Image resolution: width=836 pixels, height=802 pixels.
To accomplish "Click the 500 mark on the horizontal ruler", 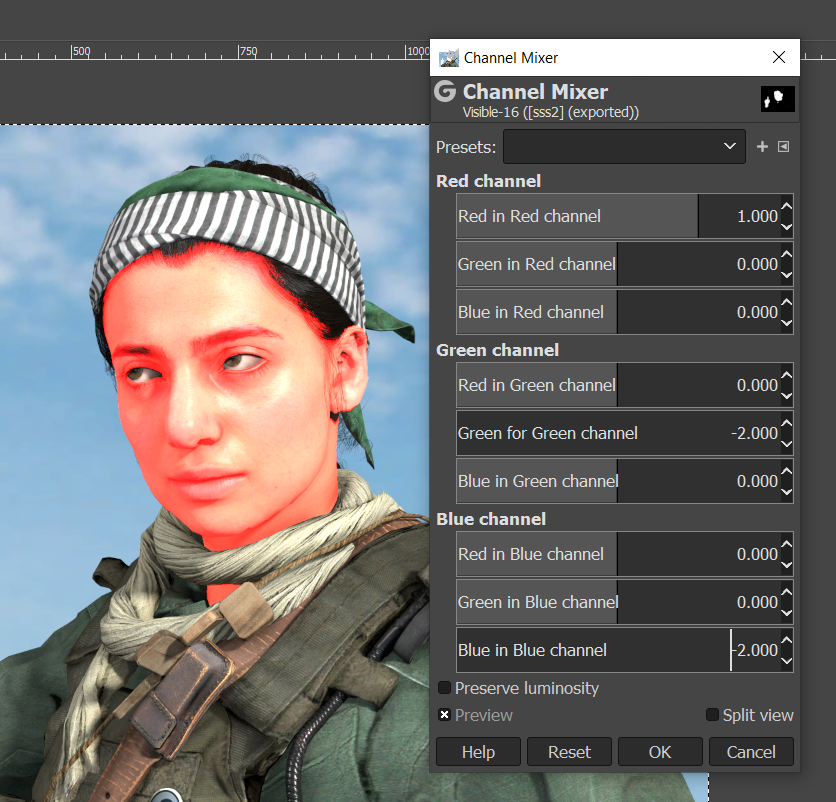I will pyautogui.click(x=81, y=52).
